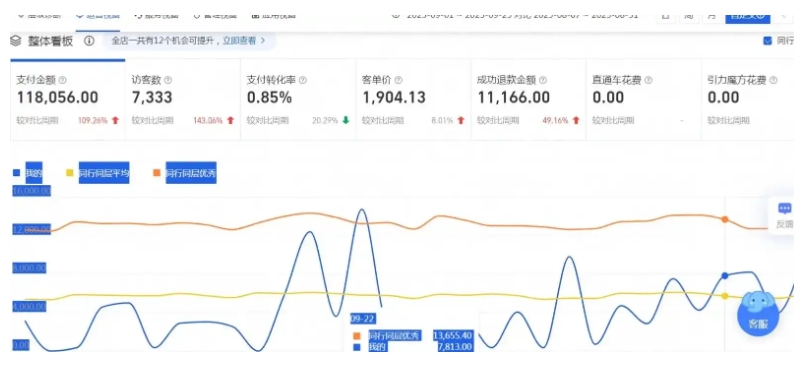Click the green down arrow next to 20.29%
Screen dimensions: 794x388
pos(346,121)
